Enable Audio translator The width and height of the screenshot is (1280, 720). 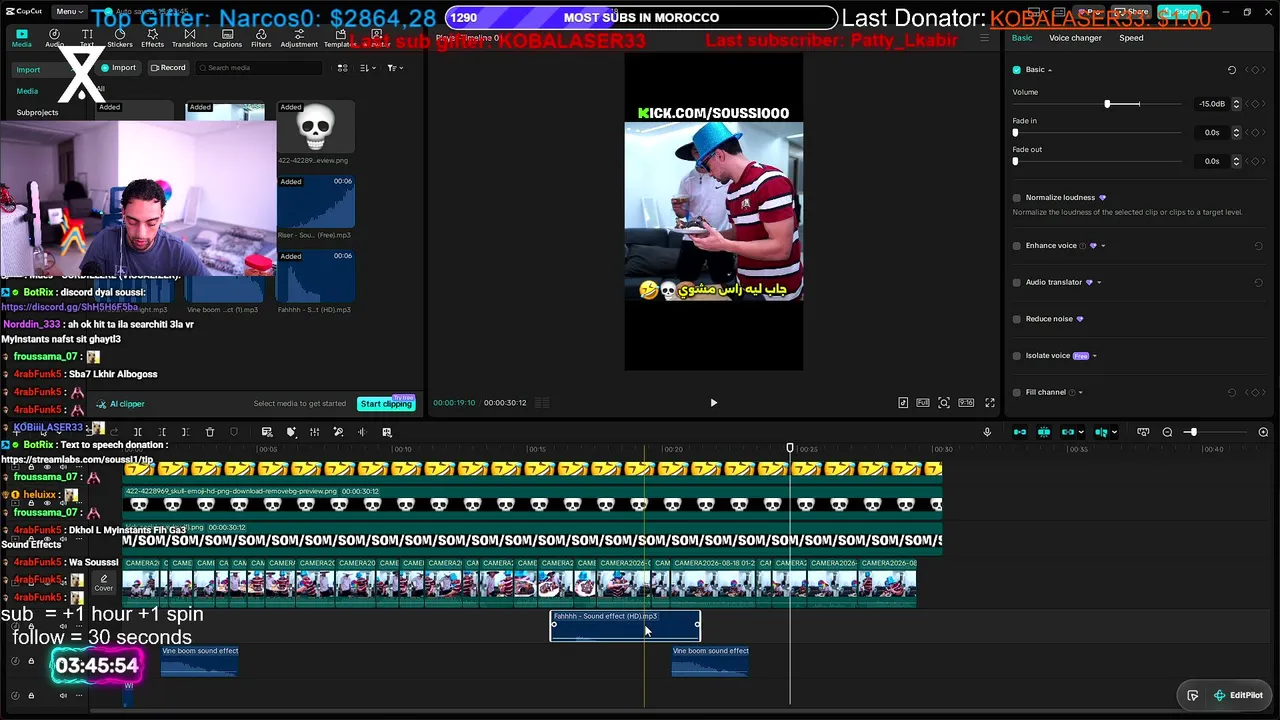[x=1017, y=282]
